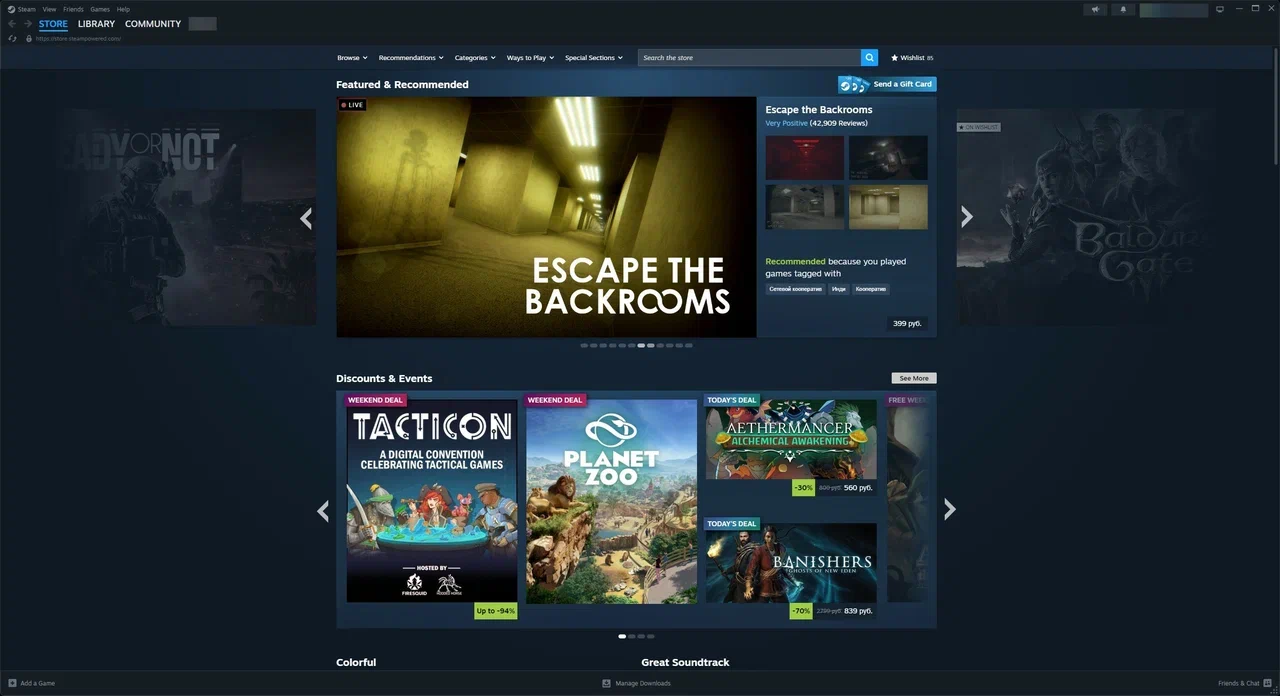1280x696 pixels.
Task: Open the announcements megaphone icon
Action: coord(1095,9)
